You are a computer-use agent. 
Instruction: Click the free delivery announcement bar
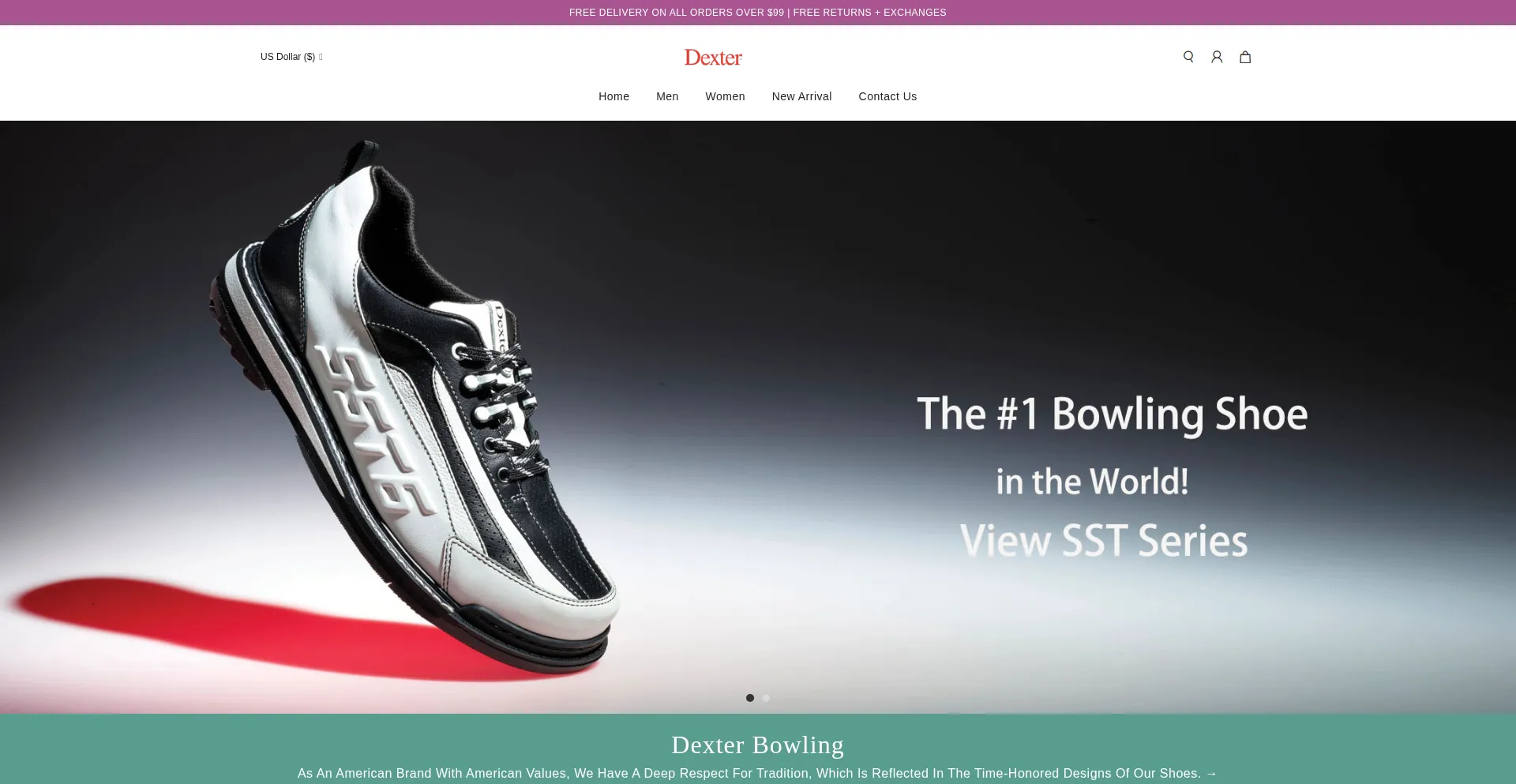coord(757,13)
